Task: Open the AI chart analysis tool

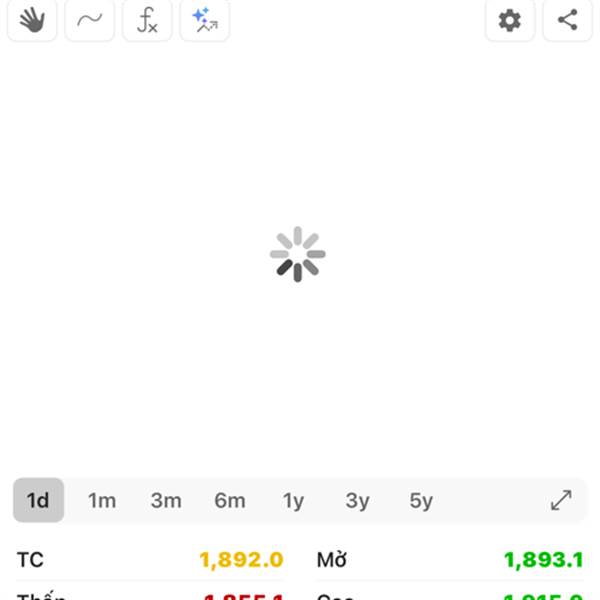Action: coord(205,20)
